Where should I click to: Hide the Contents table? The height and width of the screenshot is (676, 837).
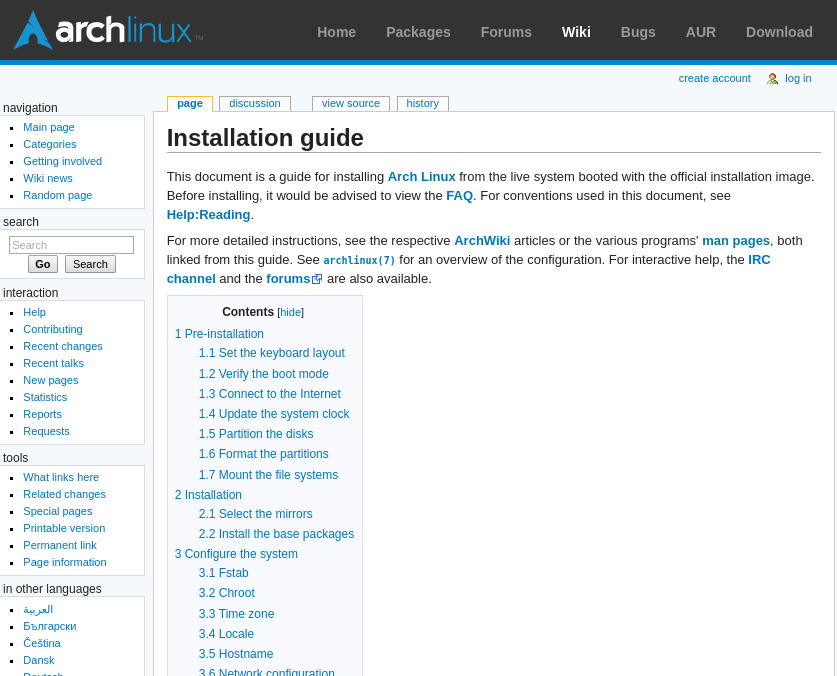click(x=290, y=312)
